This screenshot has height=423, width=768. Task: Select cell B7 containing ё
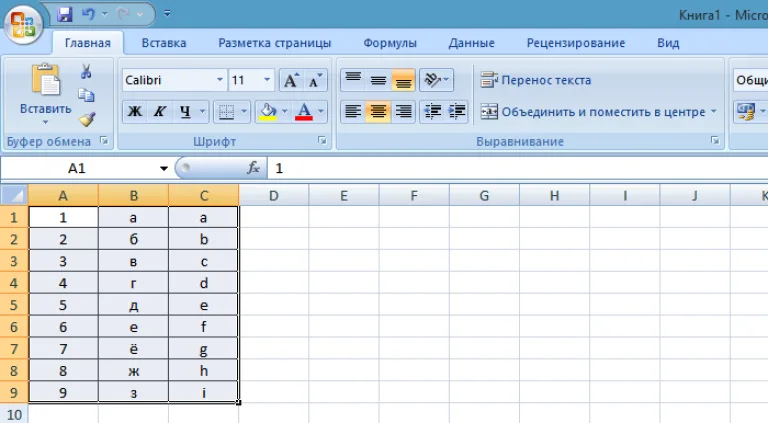pyautogui.click(x=133, y=349)
